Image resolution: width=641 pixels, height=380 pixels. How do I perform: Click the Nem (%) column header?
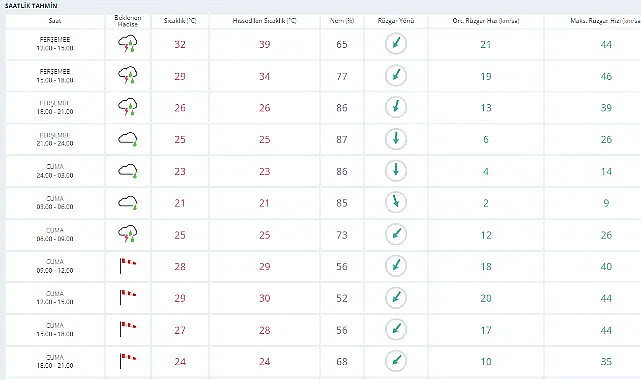(x=342, y=21)
